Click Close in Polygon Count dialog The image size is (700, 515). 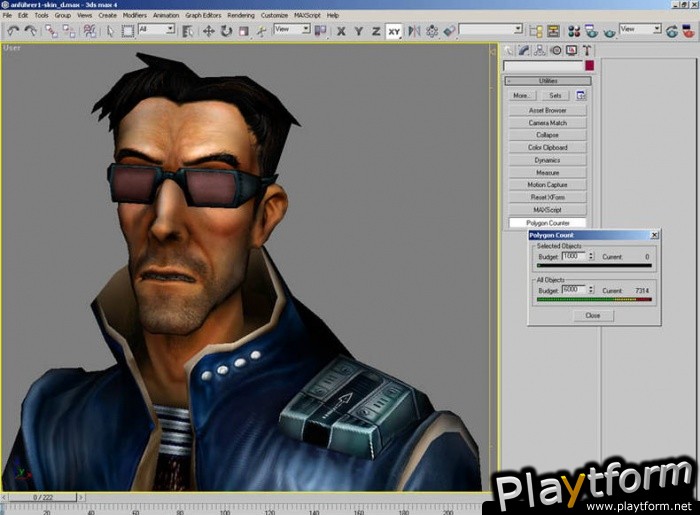point(593,316)
